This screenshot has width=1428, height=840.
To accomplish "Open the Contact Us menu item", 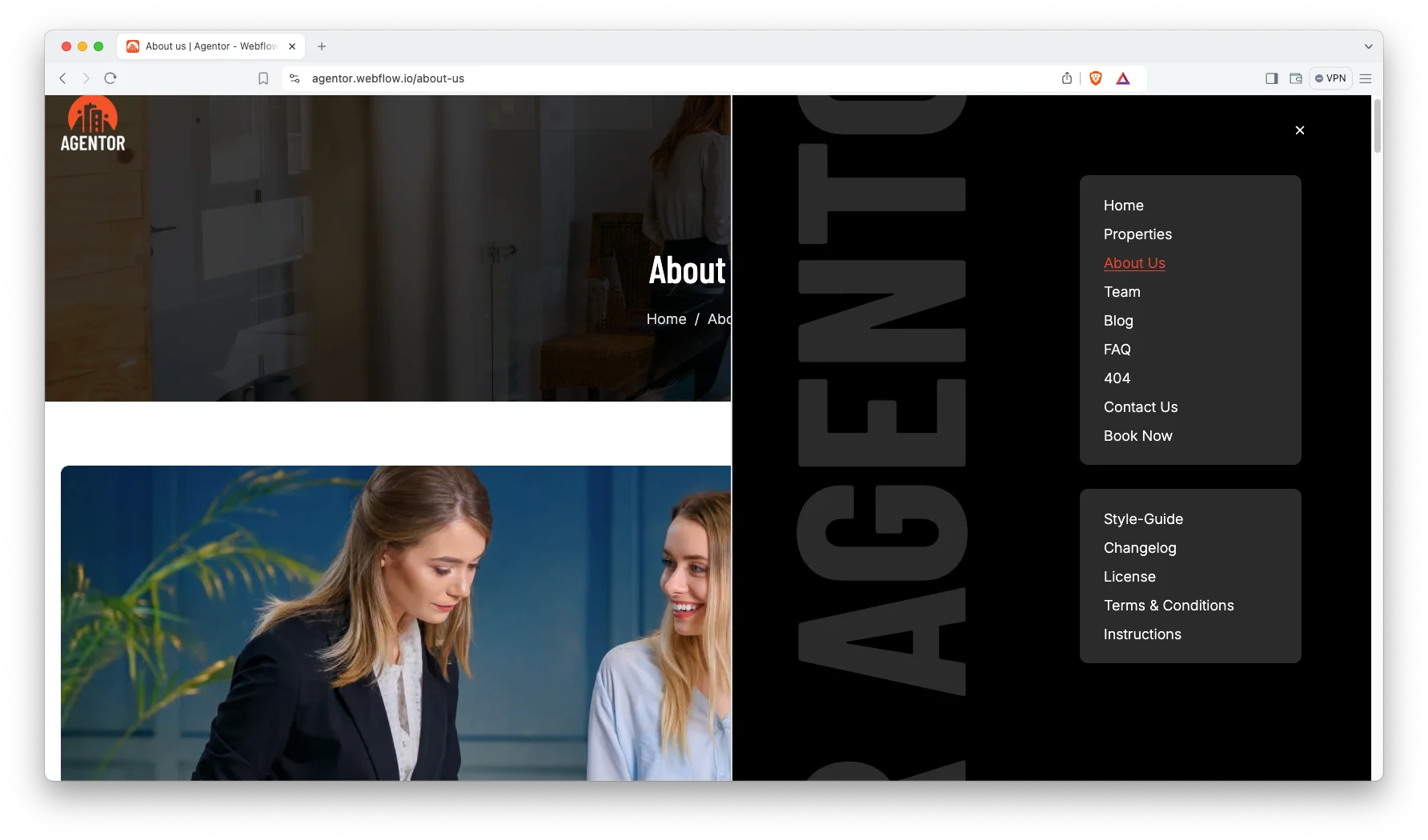I will (x=1140, y=407).
